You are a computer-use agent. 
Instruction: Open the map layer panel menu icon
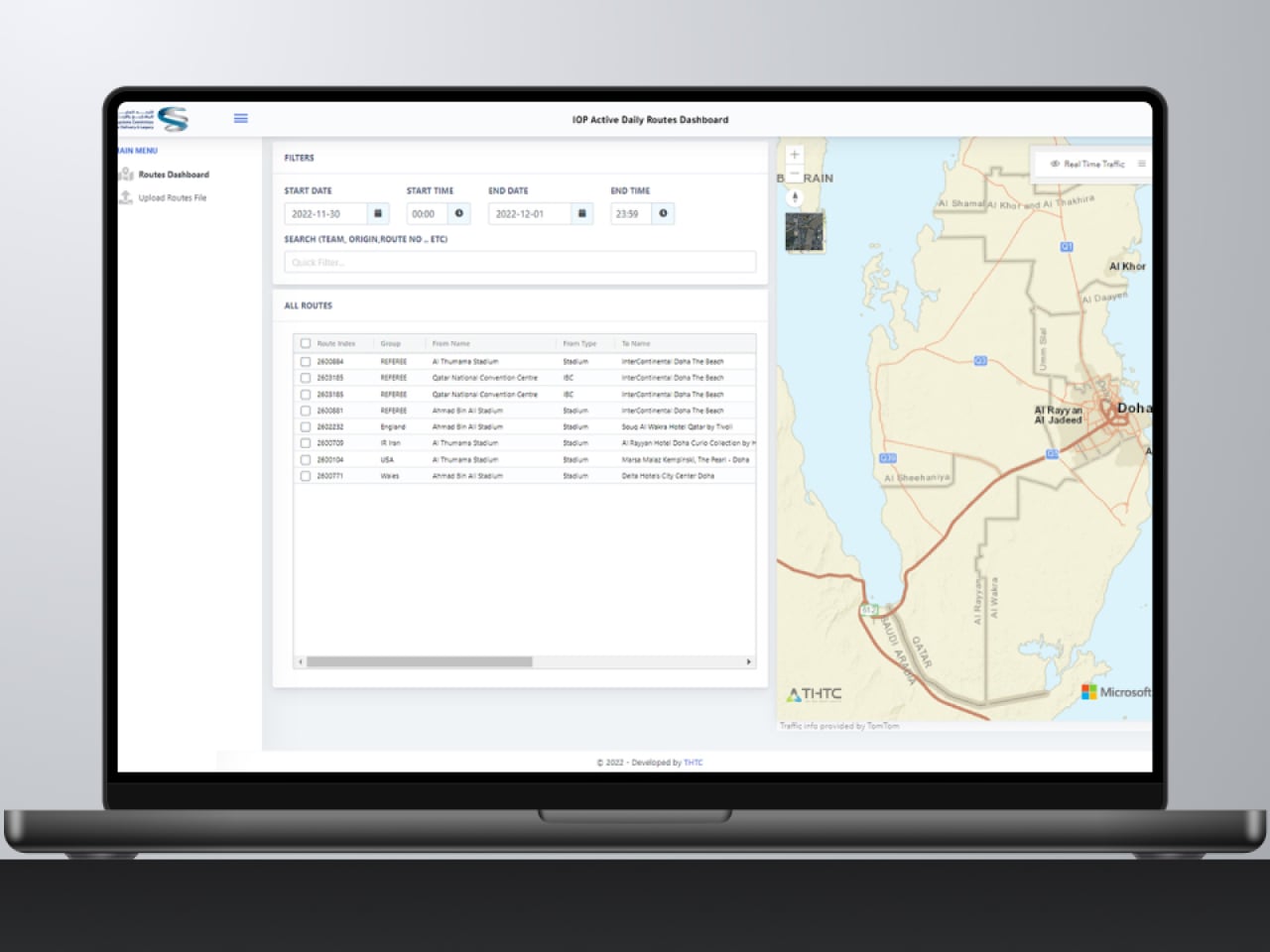[x=1141, y=164]
